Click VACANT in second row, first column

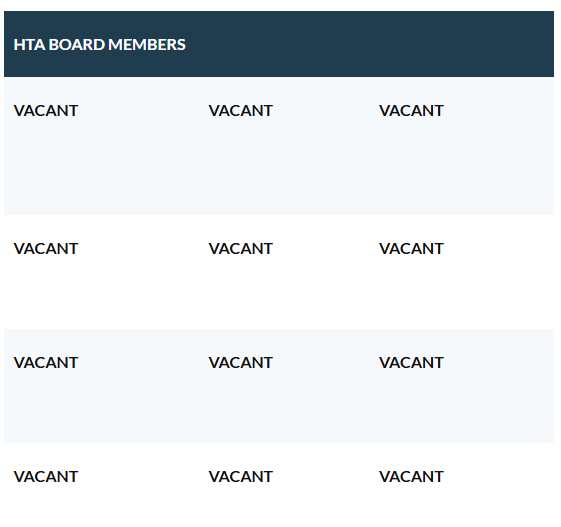46,249
